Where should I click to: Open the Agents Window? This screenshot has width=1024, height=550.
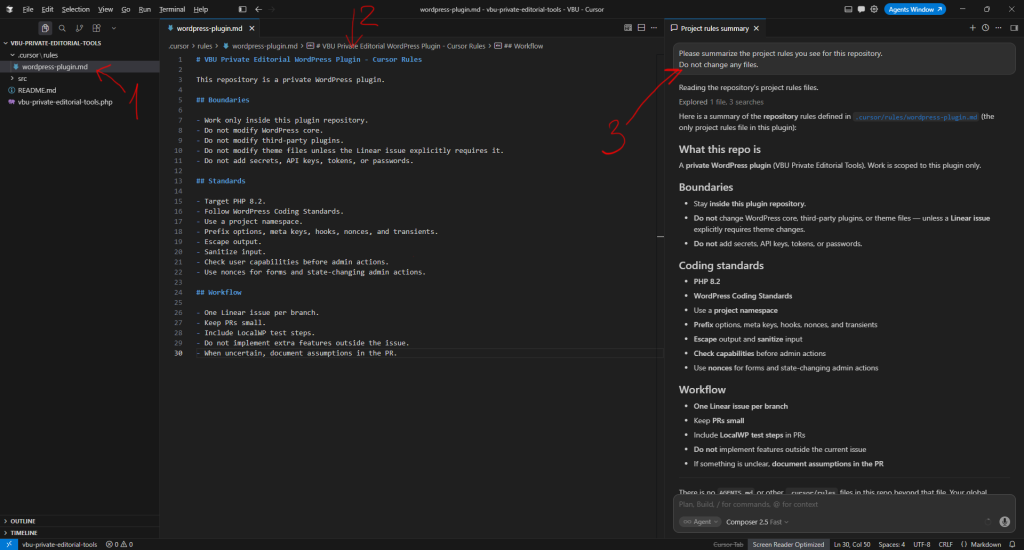tap(915, 9)
